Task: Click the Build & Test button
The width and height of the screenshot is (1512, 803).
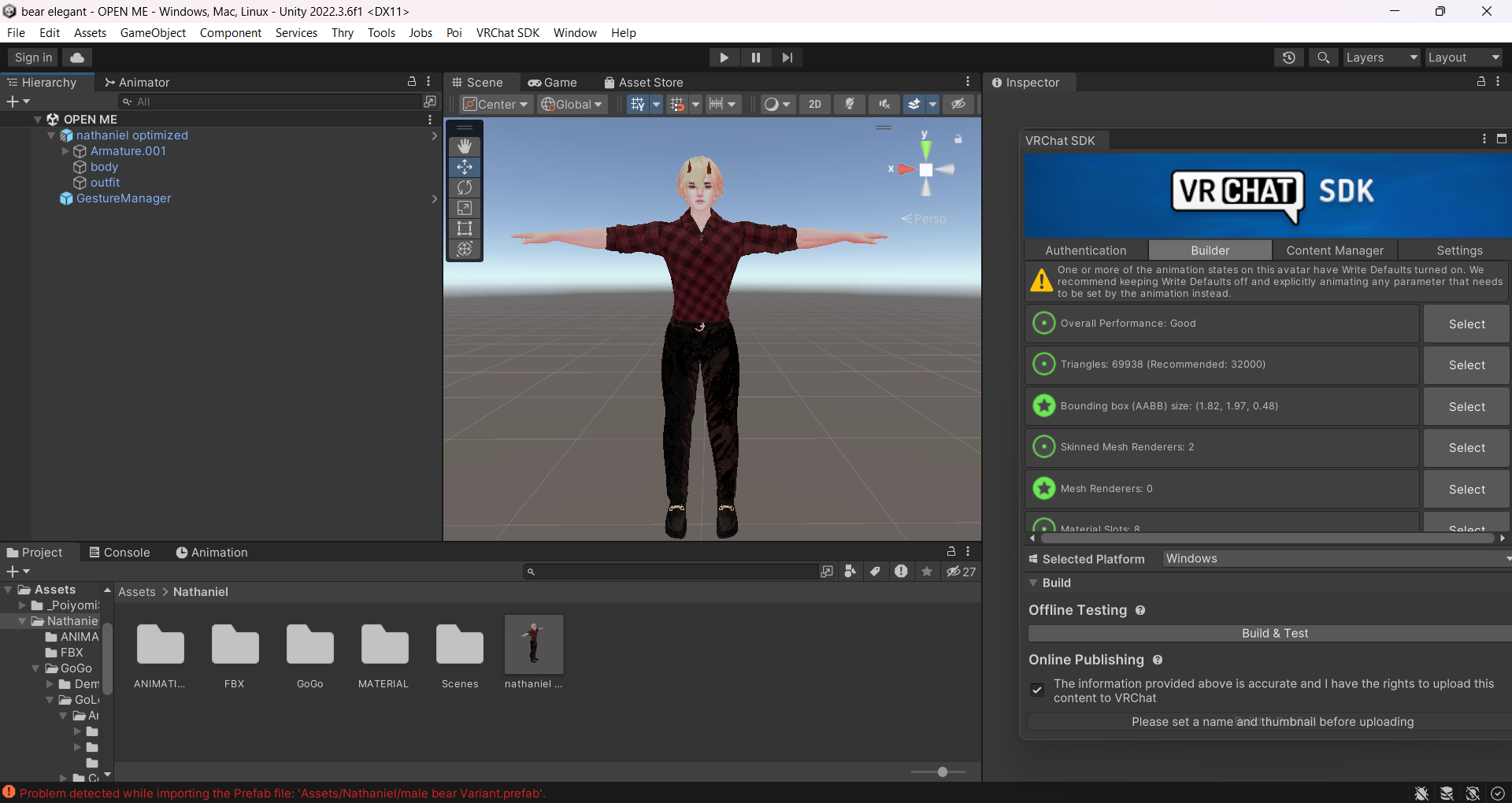Action: click(1275, 633)
